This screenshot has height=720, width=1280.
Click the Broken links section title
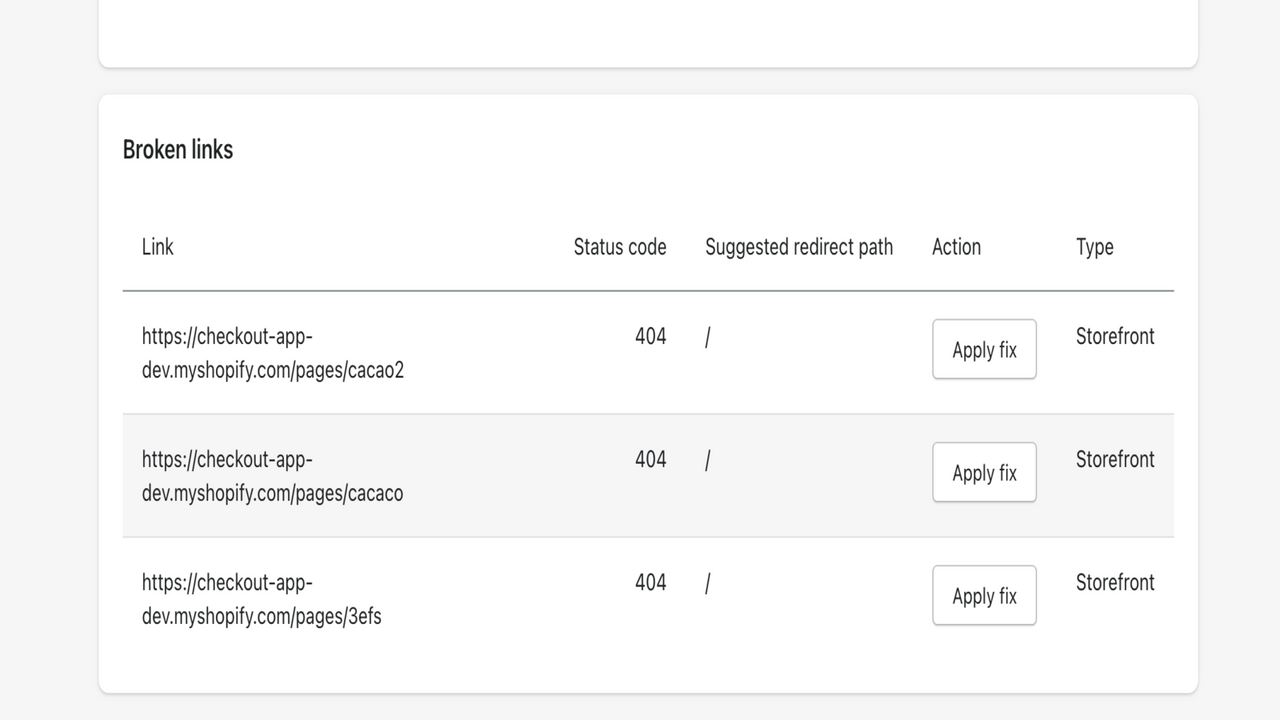click(x=177, y=149)
